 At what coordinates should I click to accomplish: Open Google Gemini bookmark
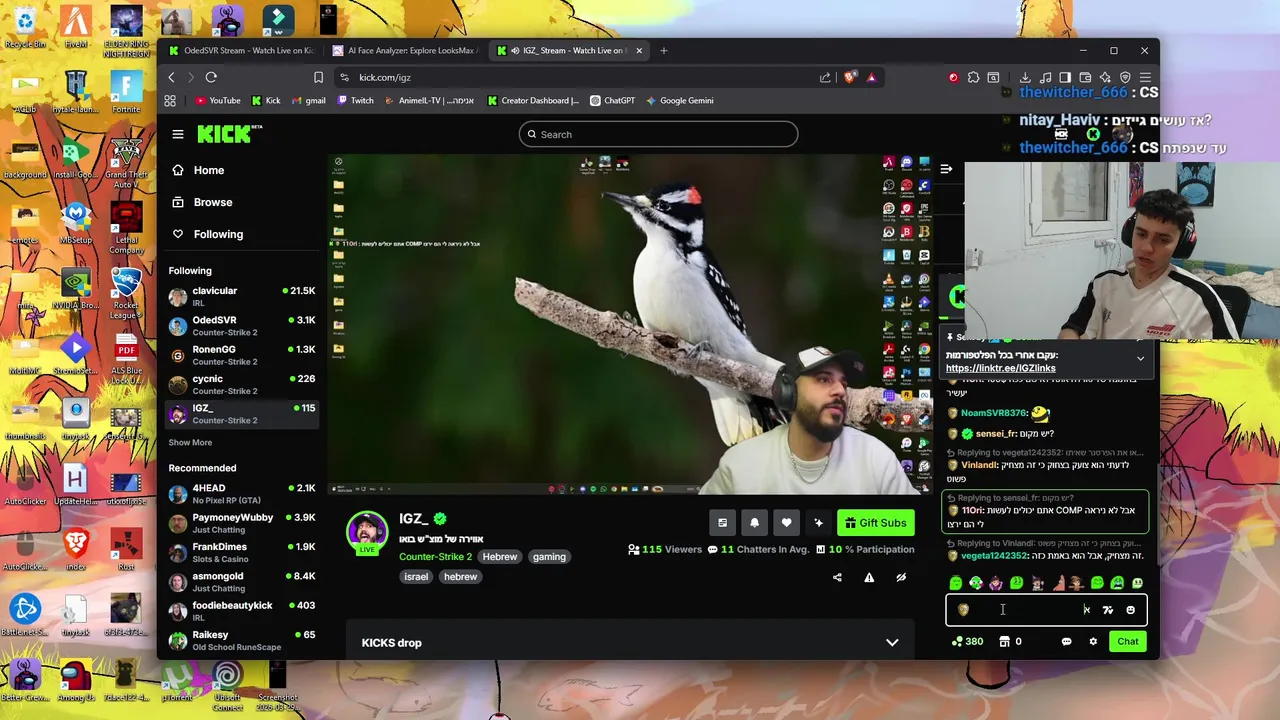pyautogui.click(x=679, y=100)
